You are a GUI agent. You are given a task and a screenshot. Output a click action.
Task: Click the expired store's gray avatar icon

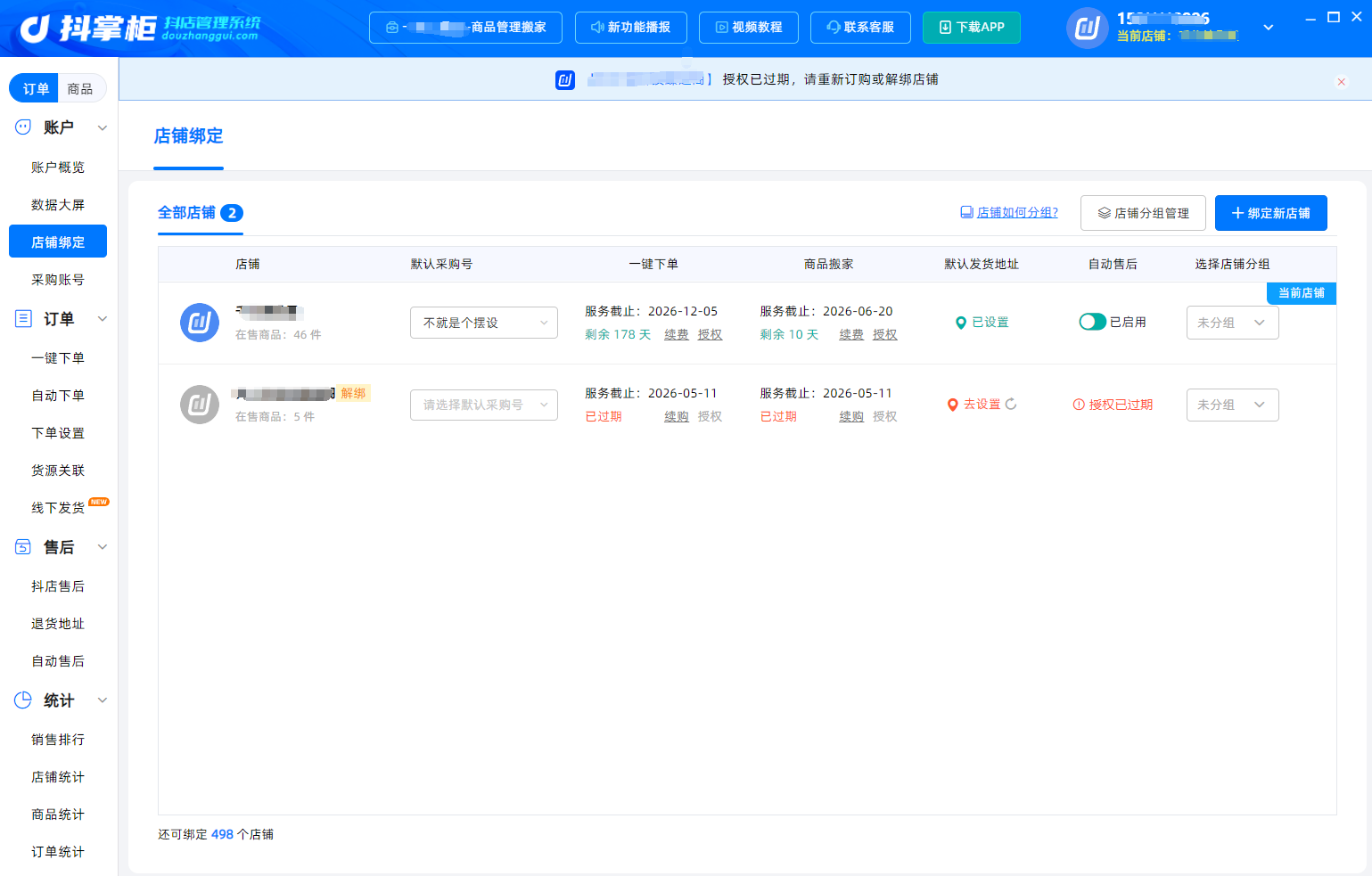click(200, 405)
